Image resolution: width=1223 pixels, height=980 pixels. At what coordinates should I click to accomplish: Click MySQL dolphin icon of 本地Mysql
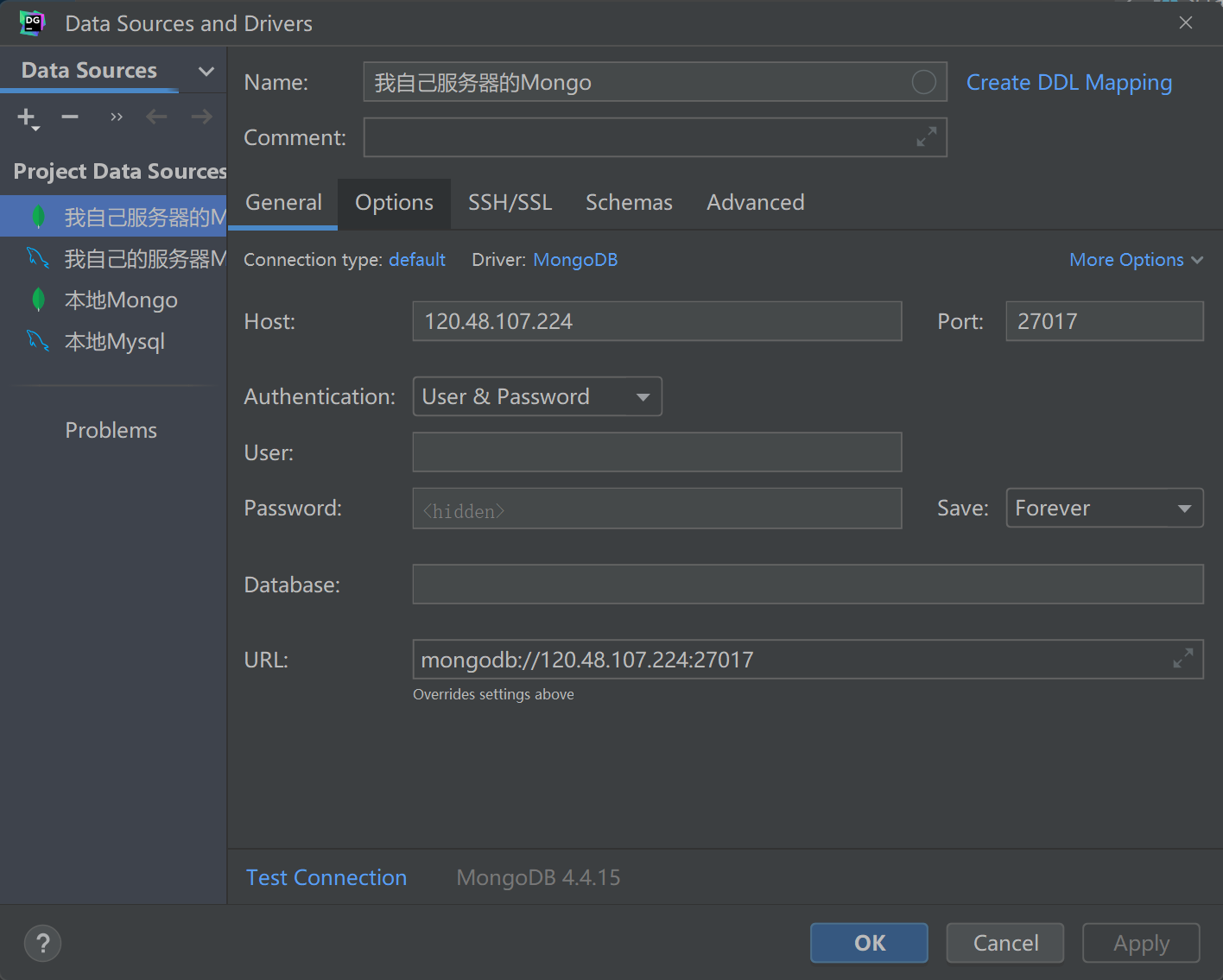click(38, 341)
